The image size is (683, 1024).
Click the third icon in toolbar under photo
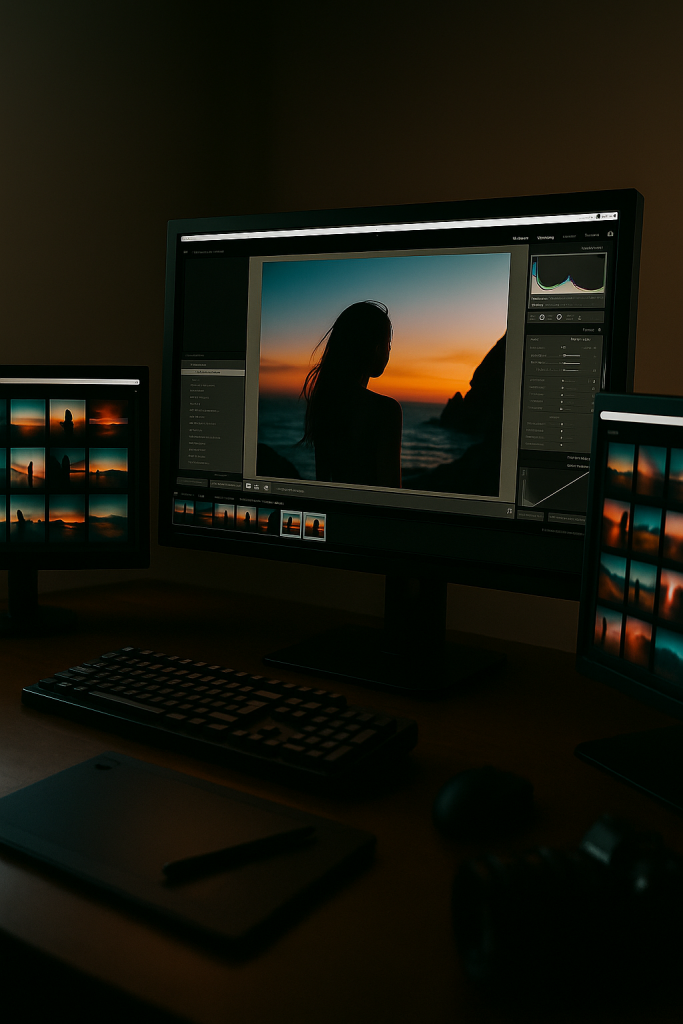click(x=267, y=487)
